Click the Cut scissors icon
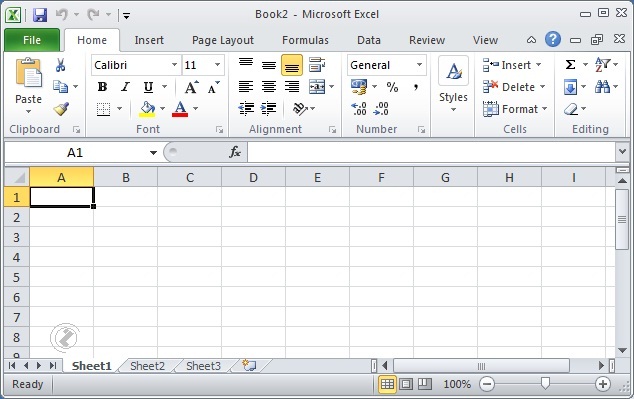The width and height of the screenshot is (634, 399). pyautogui.click(x=61, y=65)
